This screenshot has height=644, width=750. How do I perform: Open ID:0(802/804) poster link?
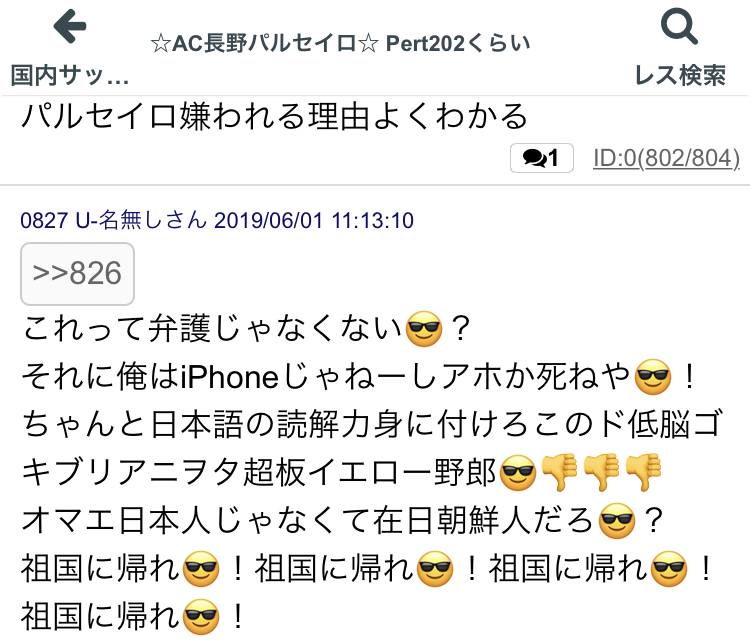click(x=666, y=158)
